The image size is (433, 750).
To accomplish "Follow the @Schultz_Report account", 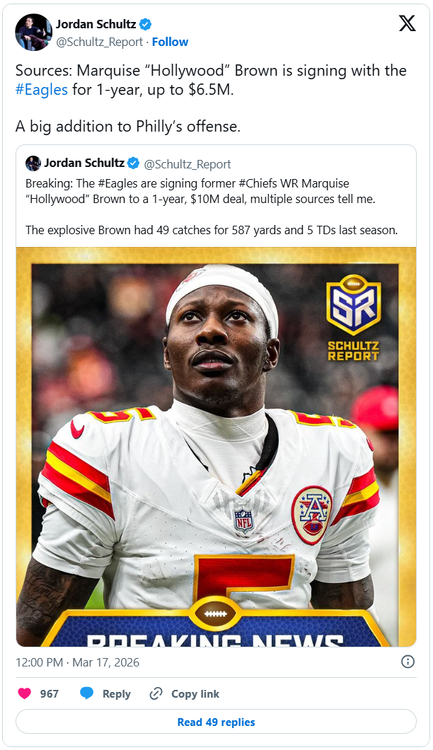I will click(170, 42).
